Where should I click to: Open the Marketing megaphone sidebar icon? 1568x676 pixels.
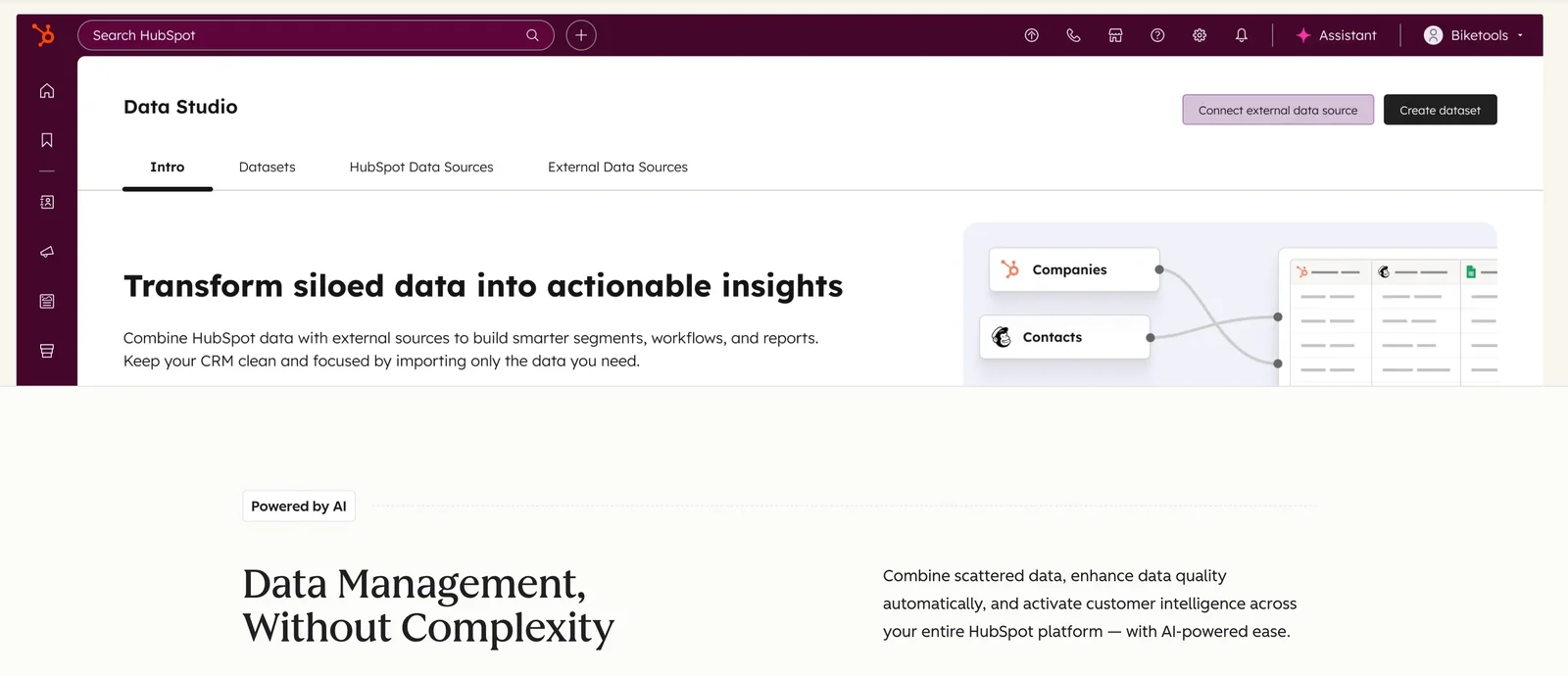(47, 252)
